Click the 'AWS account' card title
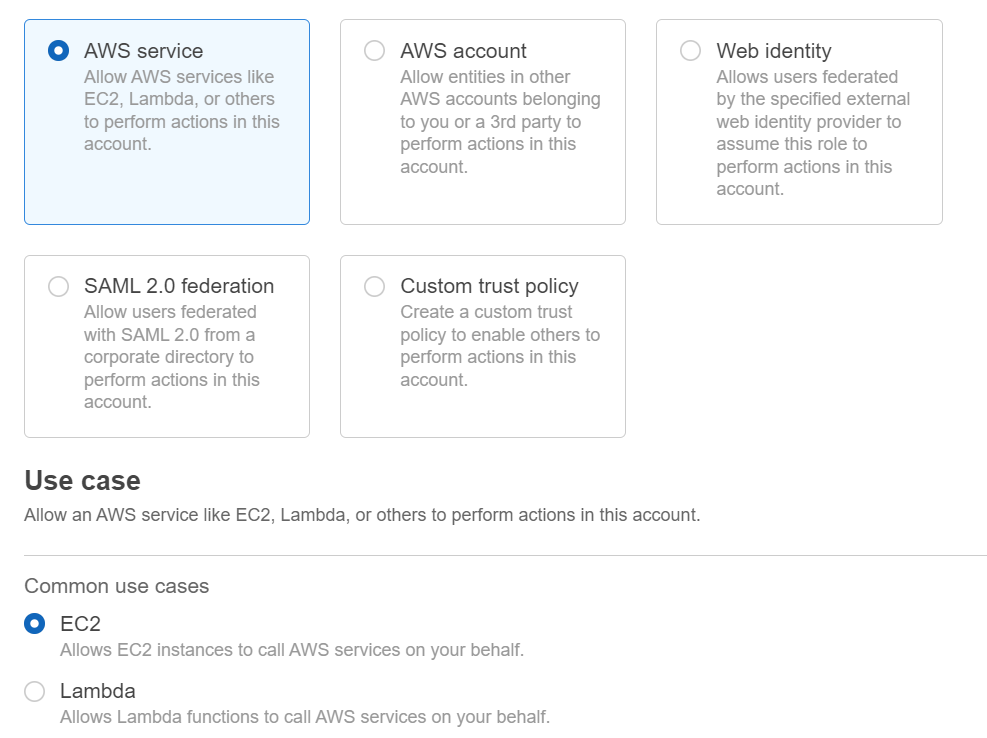 point(463,50)
